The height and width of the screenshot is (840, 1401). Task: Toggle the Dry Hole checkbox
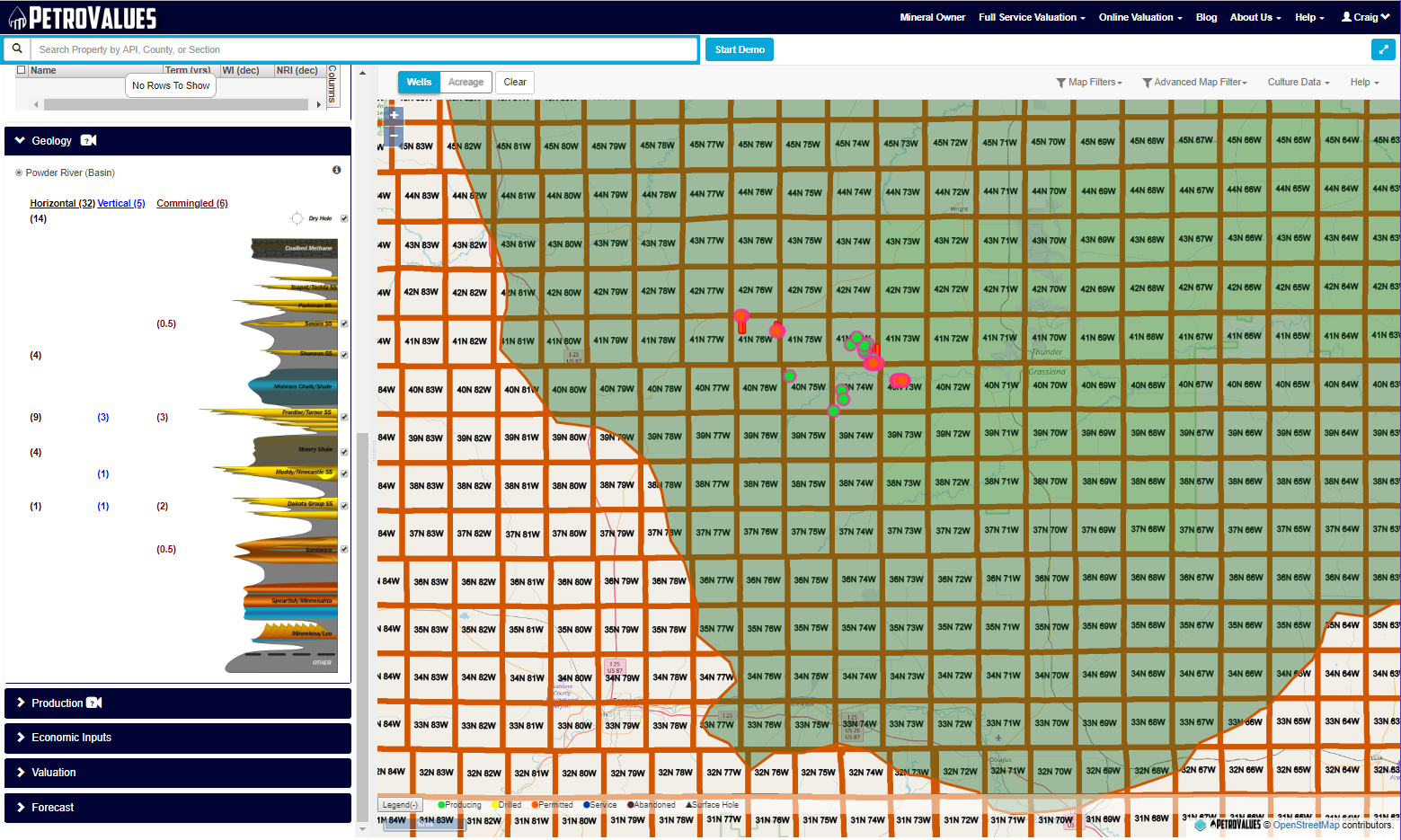pyautogui.click(x=344, y=218)
